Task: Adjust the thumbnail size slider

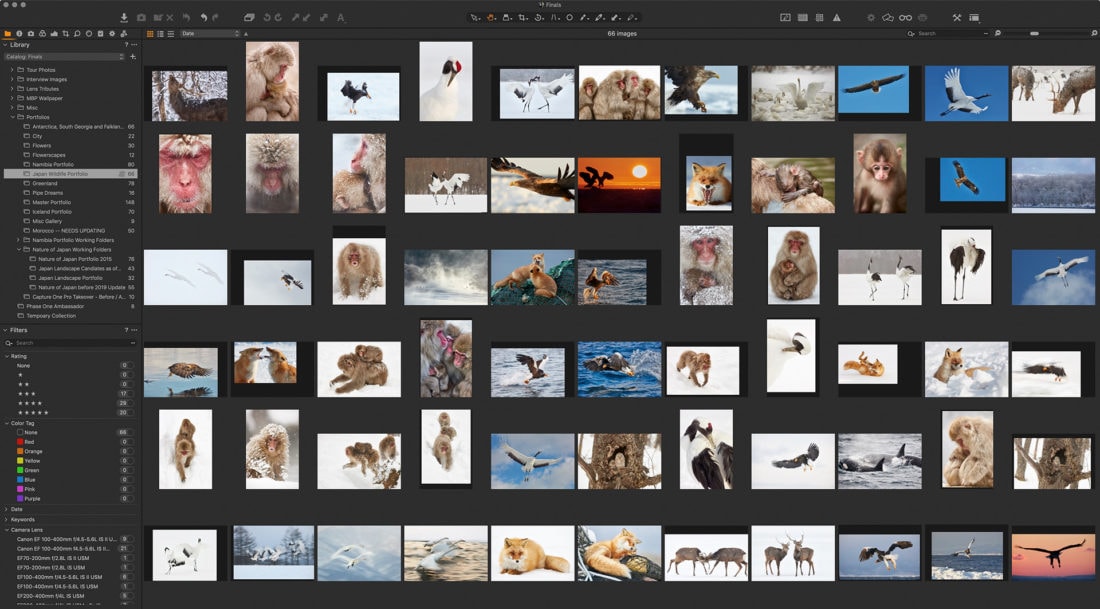Action: point(1034,33)
